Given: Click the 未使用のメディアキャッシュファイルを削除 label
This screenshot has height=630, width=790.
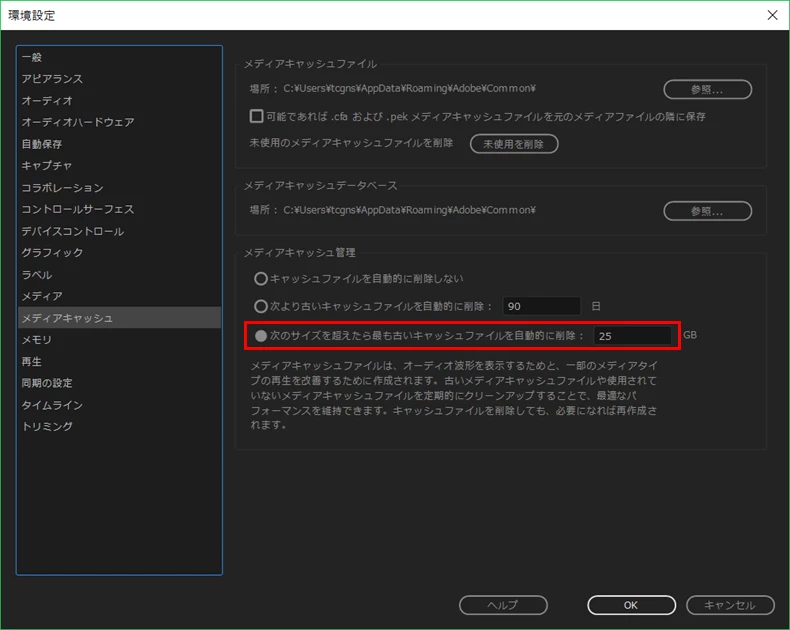Looking at the screenshot, I should [x=351, y=143].
